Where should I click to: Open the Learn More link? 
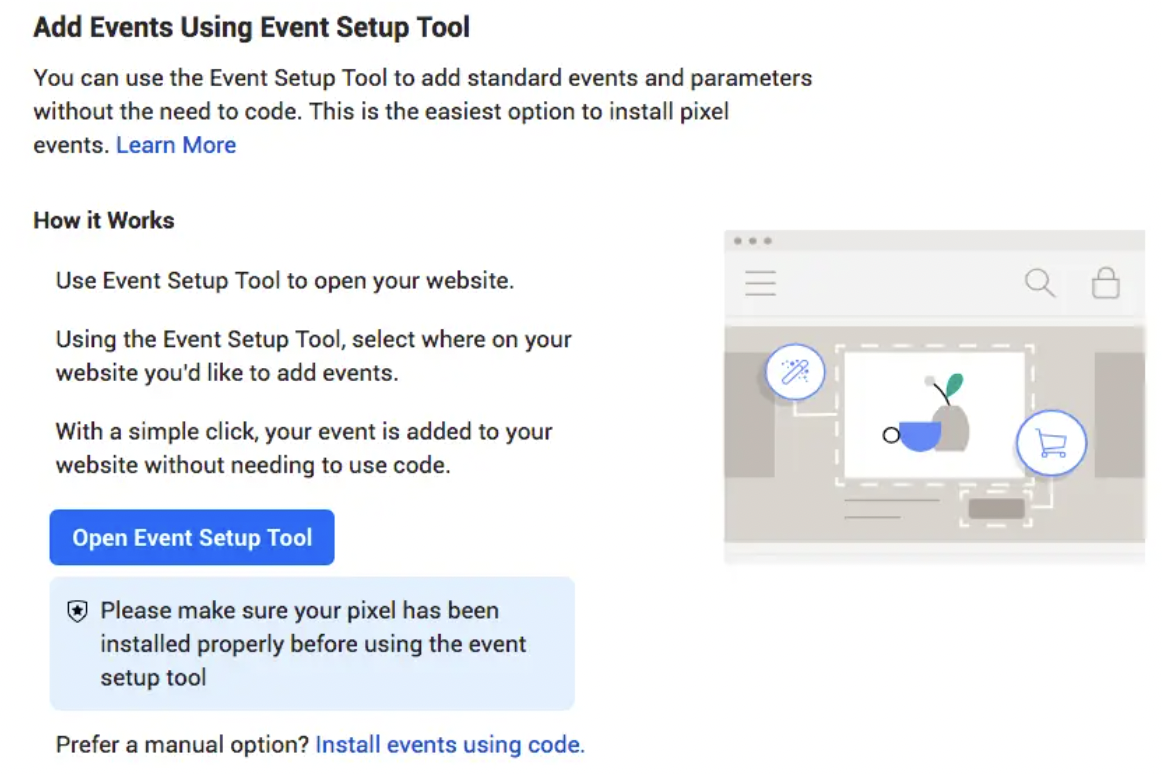(176, 145)
